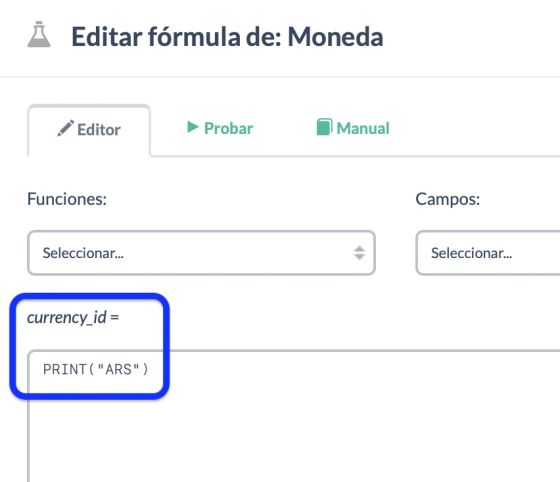The image size is (560, 482).
Task: Click the pencil icon on Editor tab
Action: pos(66,128)
